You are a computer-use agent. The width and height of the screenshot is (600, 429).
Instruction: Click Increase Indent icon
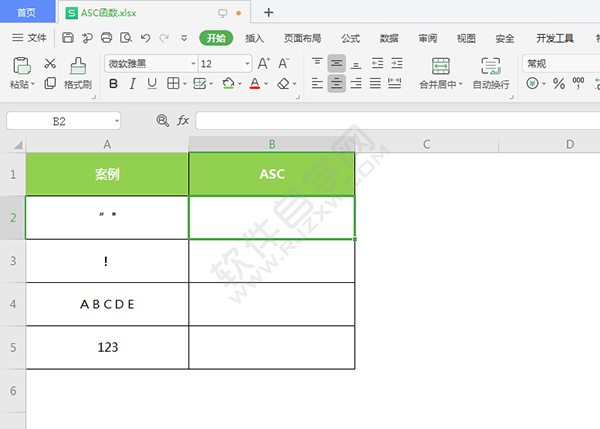[397, 63]
